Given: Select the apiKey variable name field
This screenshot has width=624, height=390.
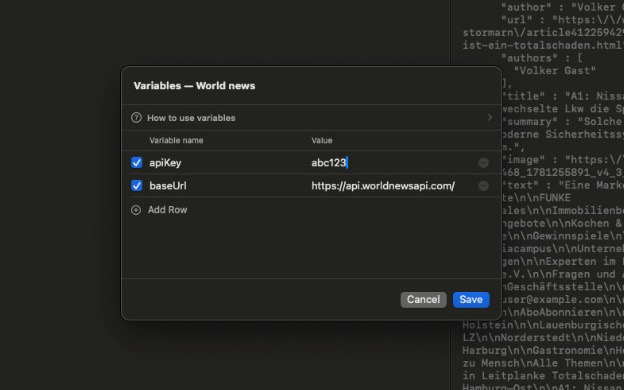Looking at the screenshot, I should tap(165, 162).
